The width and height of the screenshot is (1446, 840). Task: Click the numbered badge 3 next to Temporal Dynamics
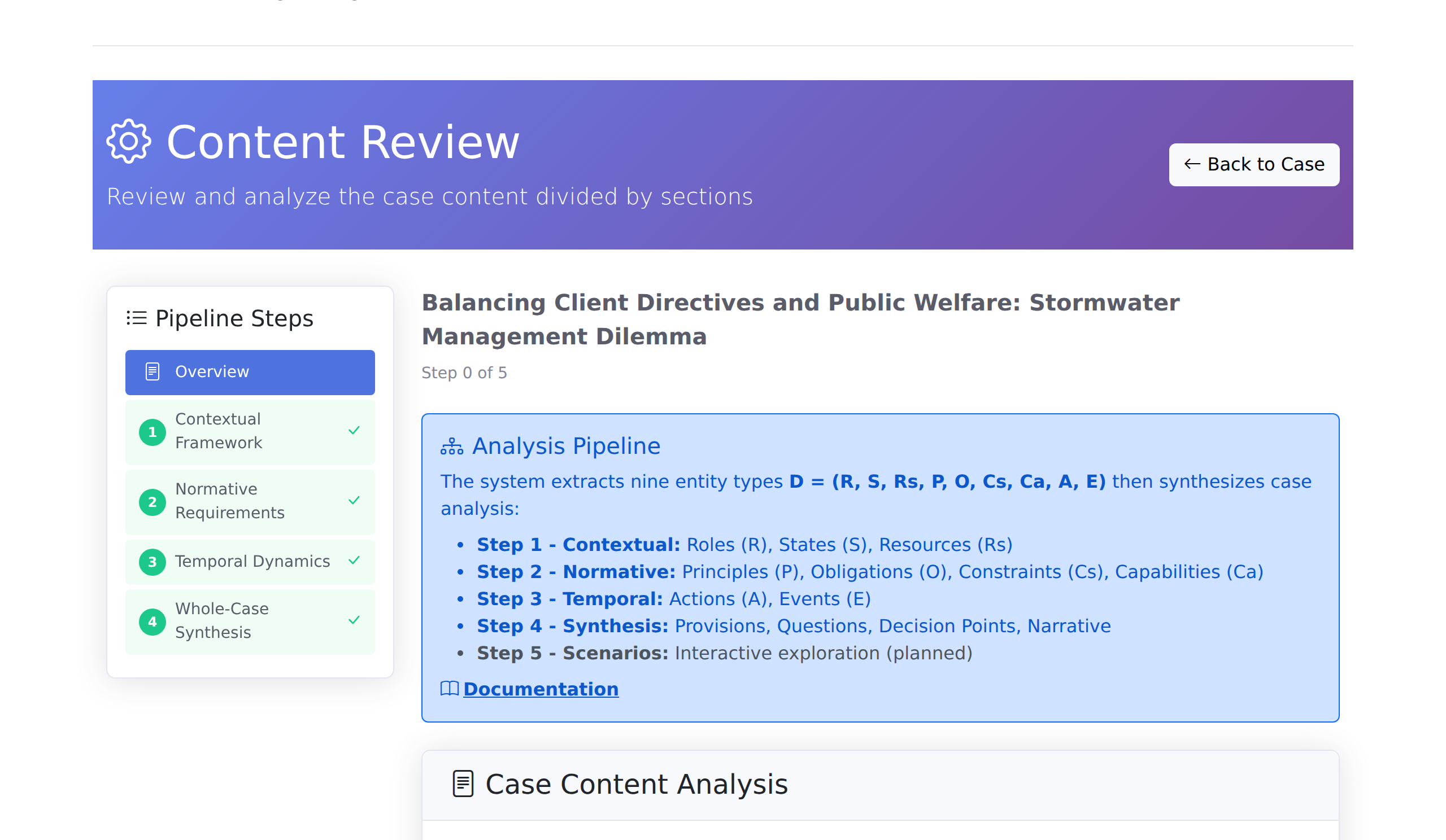[152, 562]
